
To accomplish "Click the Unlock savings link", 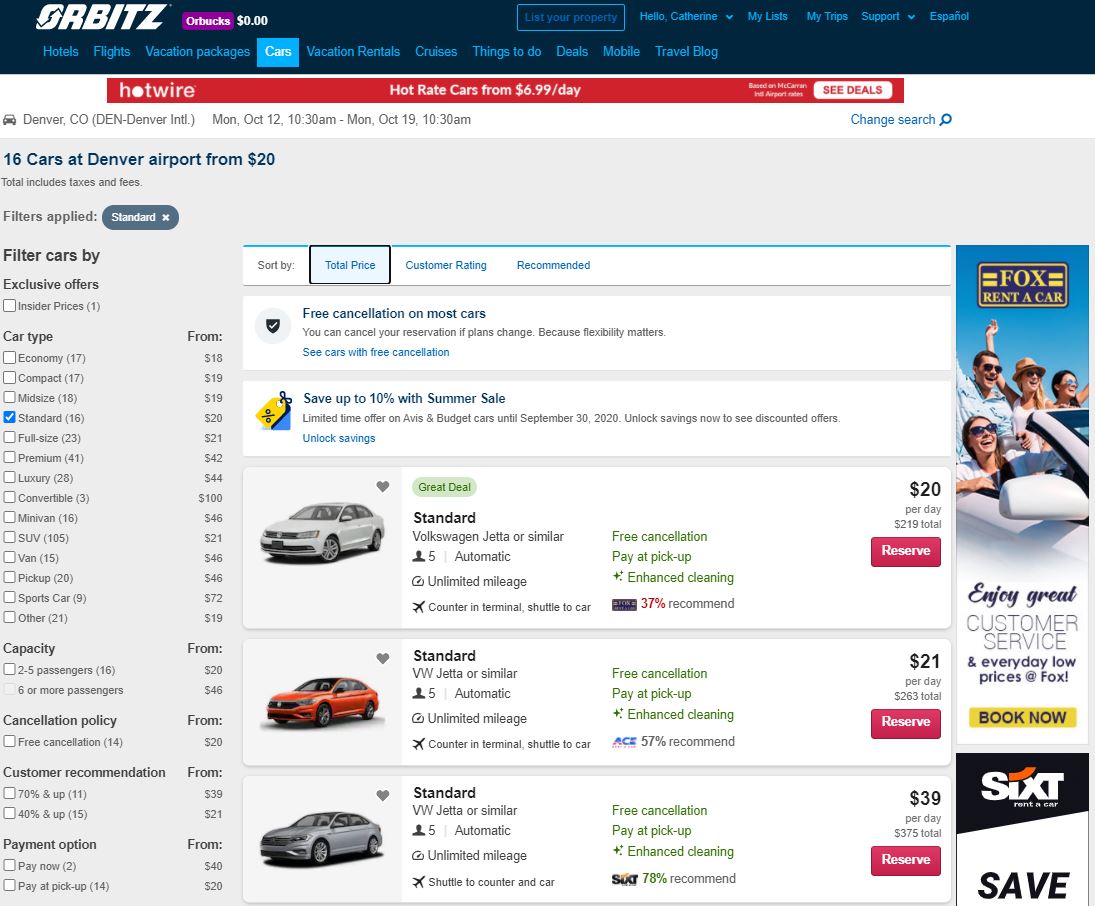I will tap(339, 439).
